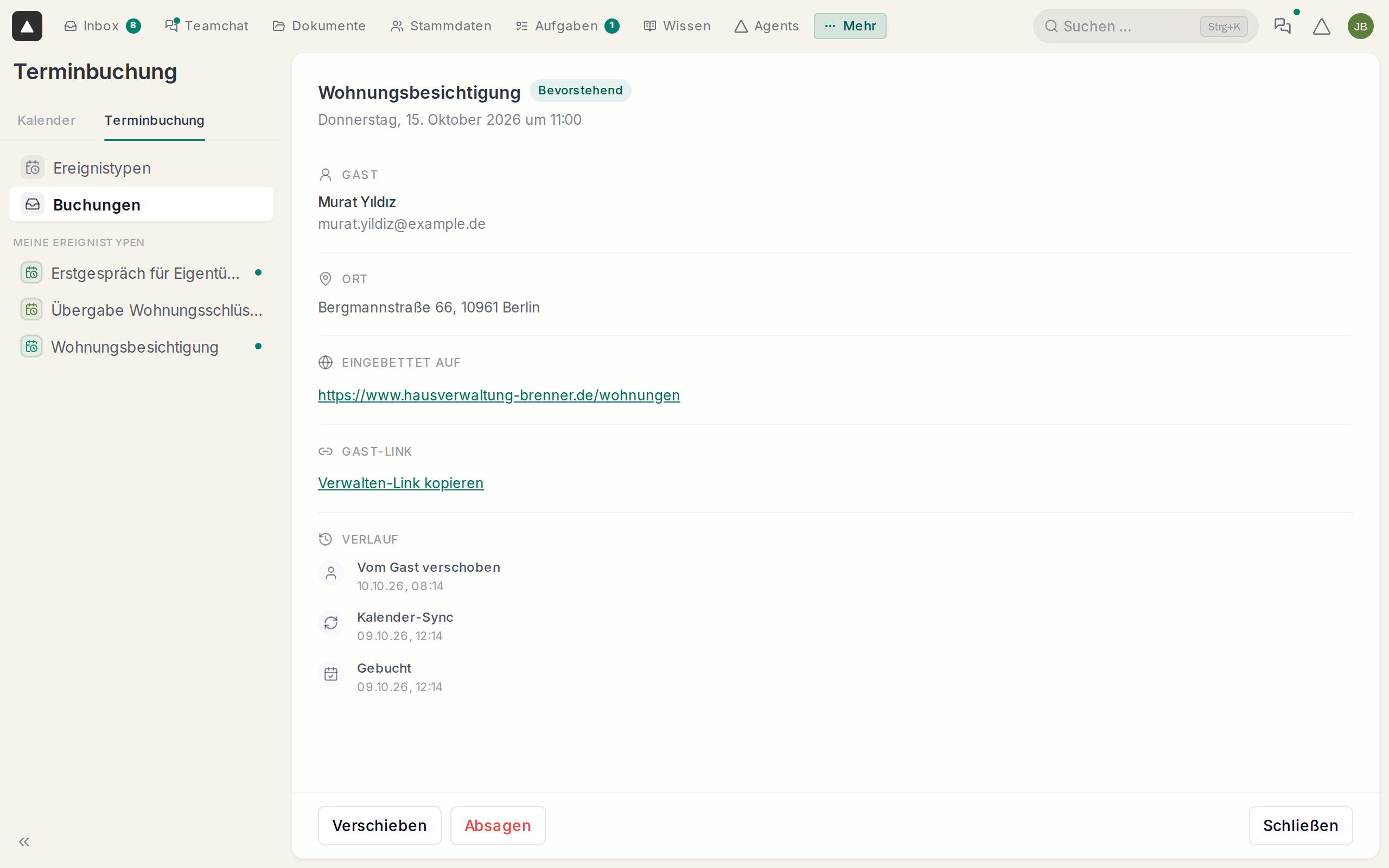
Task: Open the JB user avatar
Action: [x=1360, y=26]
